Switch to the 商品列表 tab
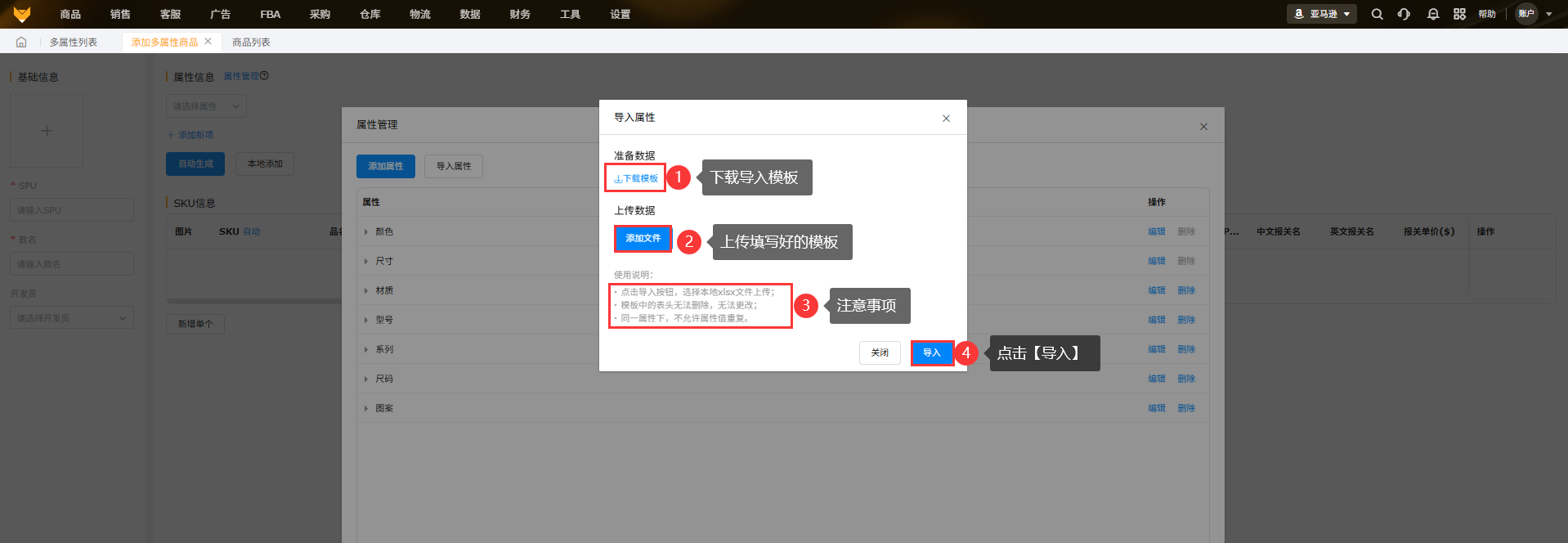The width and height of the screenshot is (1568, 543). (x=251, y=42)
